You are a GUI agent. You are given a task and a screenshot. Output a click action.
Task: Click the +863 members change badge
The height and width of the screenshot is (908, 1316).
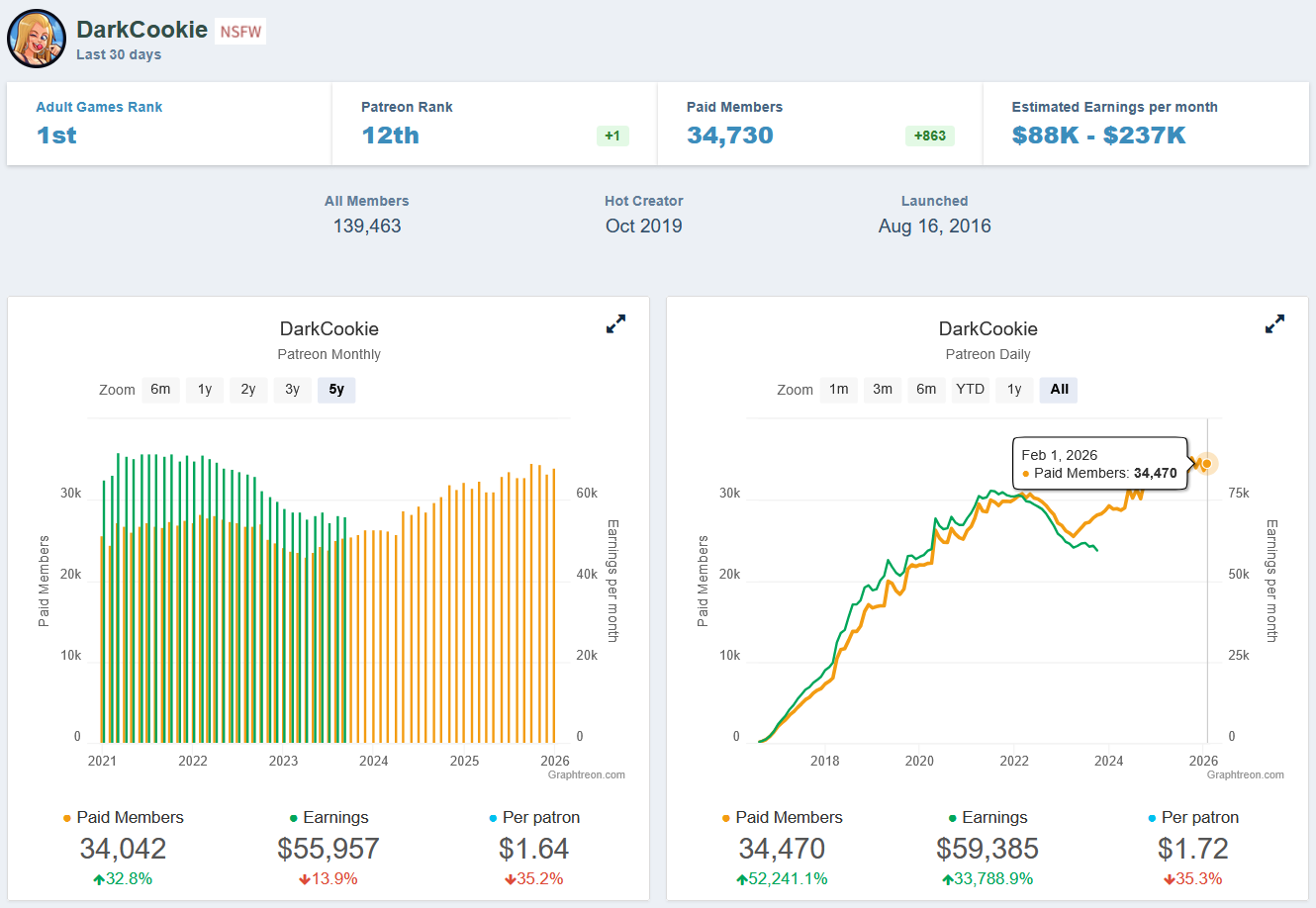tap(930, 136)
